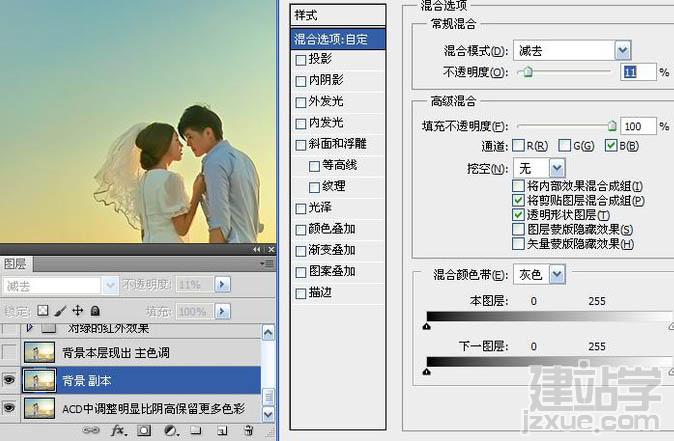Select the 背景本层现出 主色调 layer
This screenshot has height=441, width=674.
click(141, 352)
